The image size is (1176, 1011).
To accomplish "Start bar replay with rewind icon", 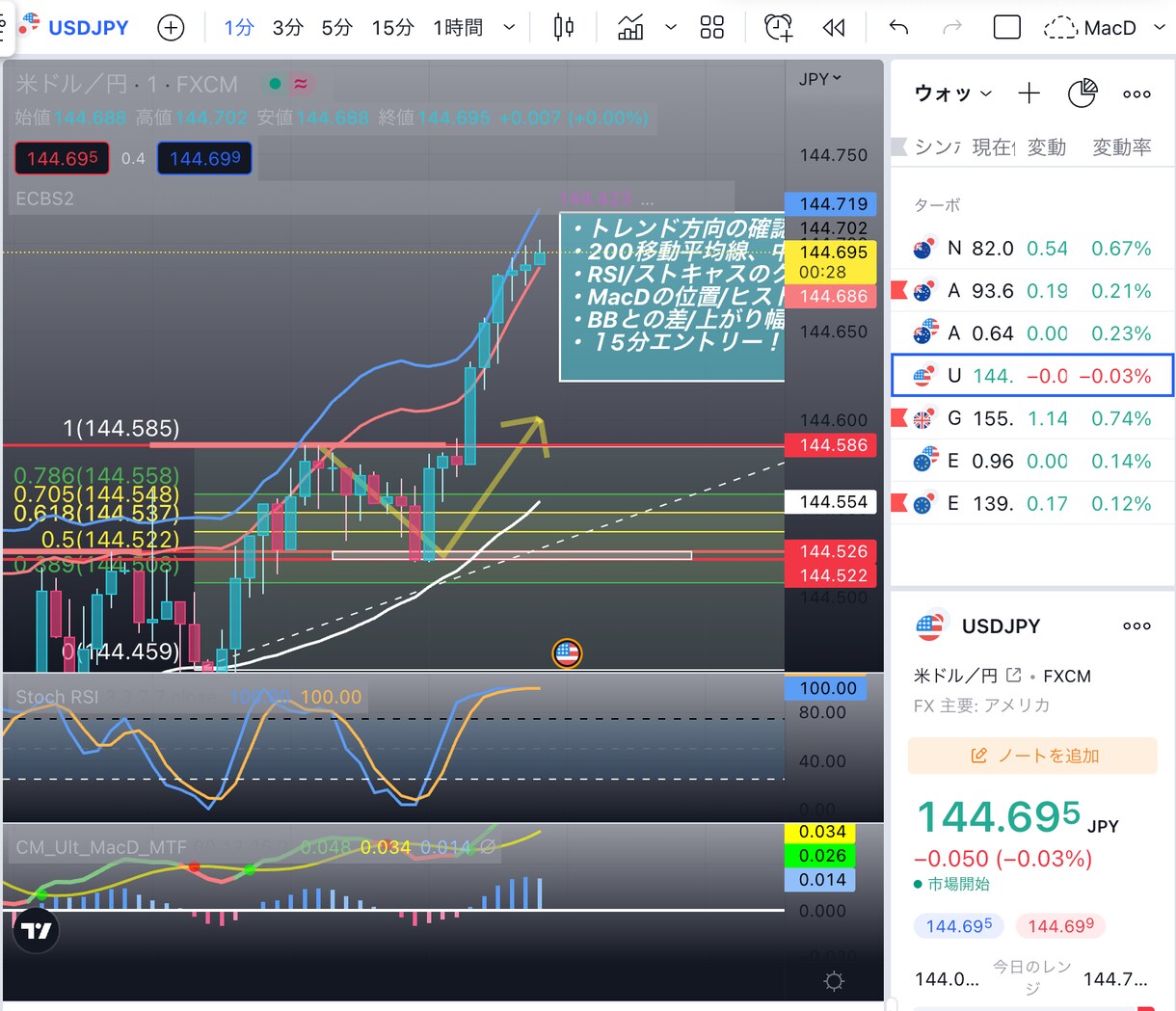I will (x=834, y=27).
